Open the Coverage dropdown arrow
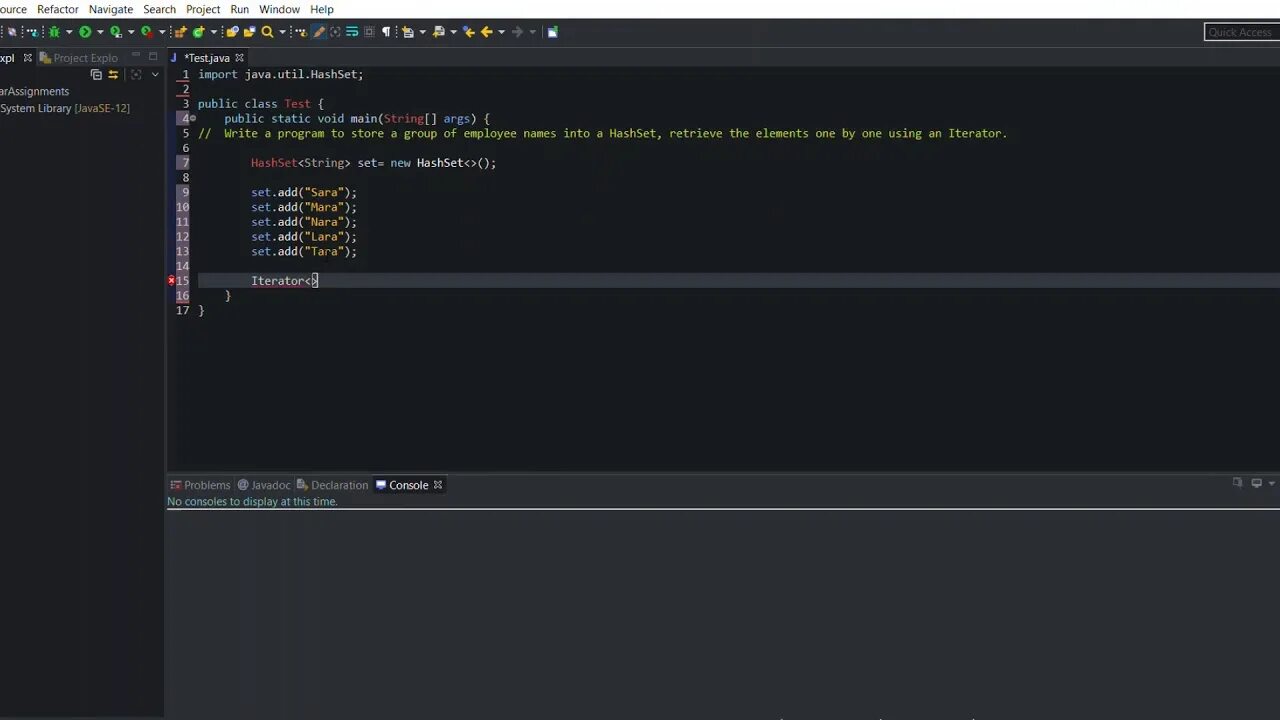Viewport: 1280px width, 720px height. 131,32
